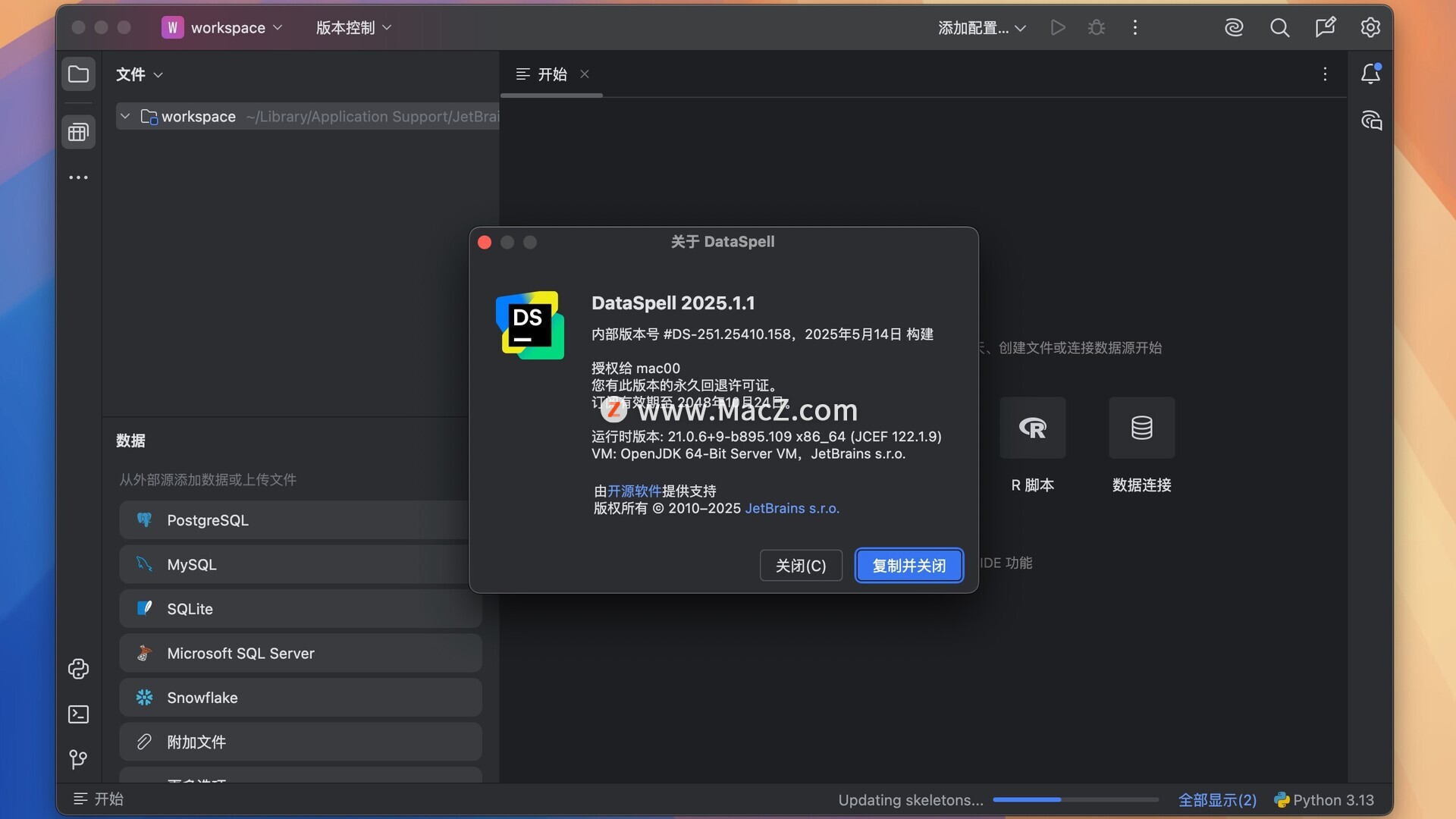1456x819 pixels.
Task: Close the About DataSpell dialog with the red button
Action: [485, 242]
